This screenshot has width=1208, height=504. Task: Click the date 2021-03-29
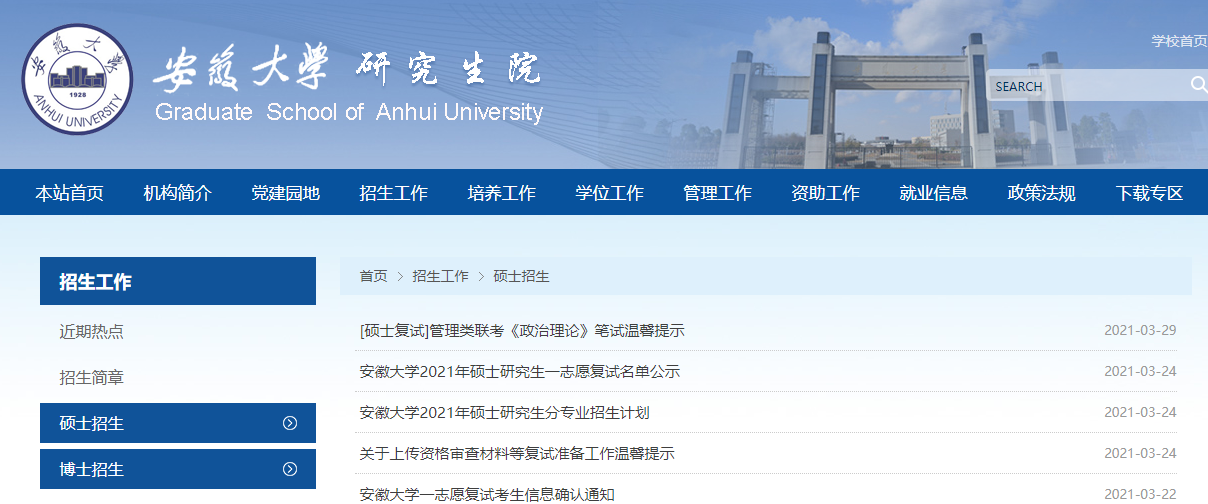[x=1140, y=331]
